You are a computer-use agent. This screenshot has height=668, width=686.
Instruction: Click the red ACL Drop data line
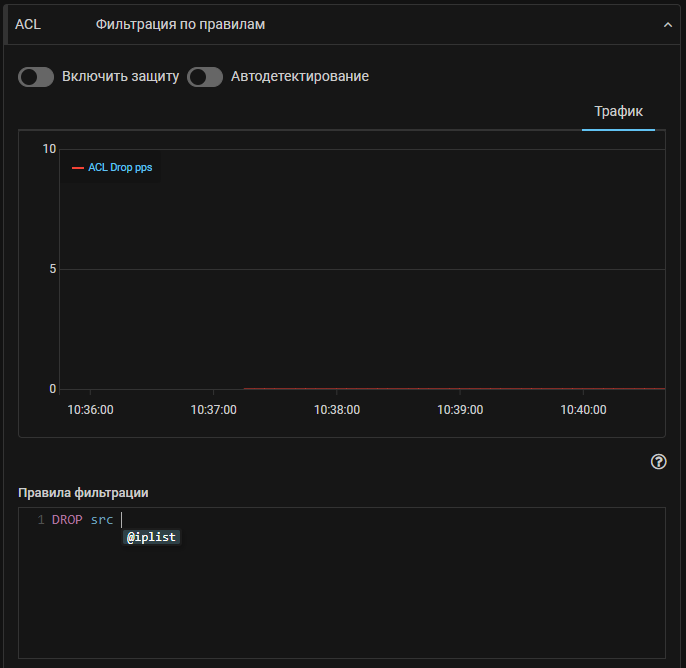[x=450, y=388]
